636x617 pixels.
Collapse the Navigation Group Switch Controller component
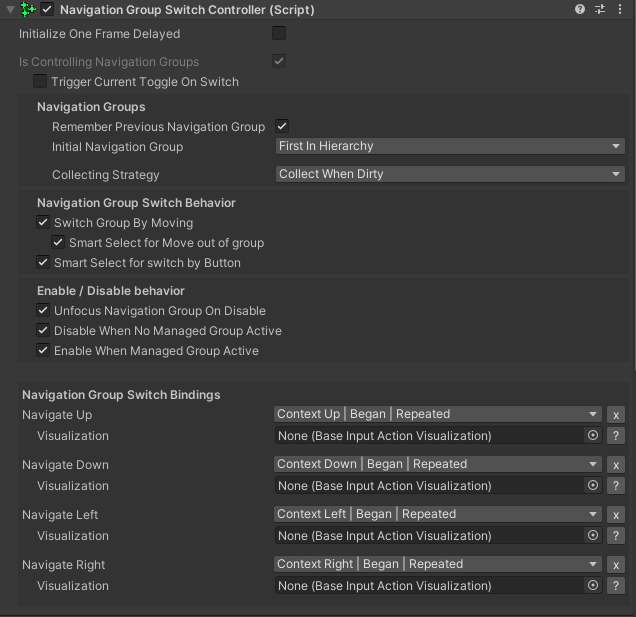coord(10,9)
